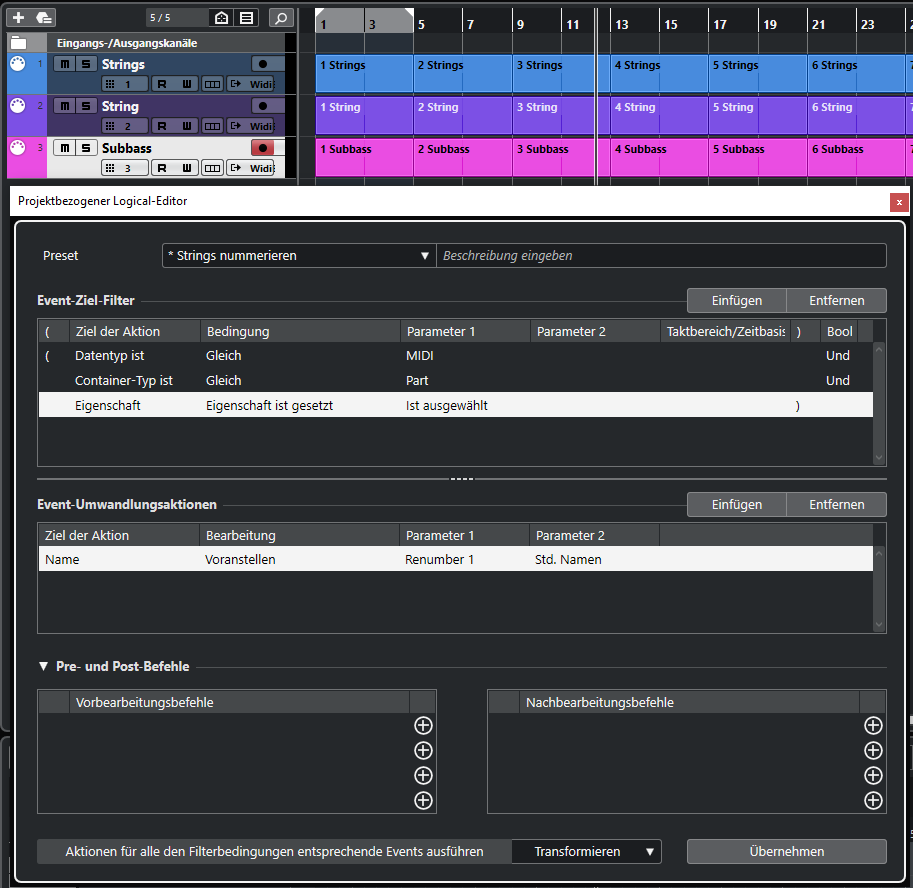The height and width of the screenshot is (888, 913).
Task: Click the Übernehmen button
Action: point(786,852)
